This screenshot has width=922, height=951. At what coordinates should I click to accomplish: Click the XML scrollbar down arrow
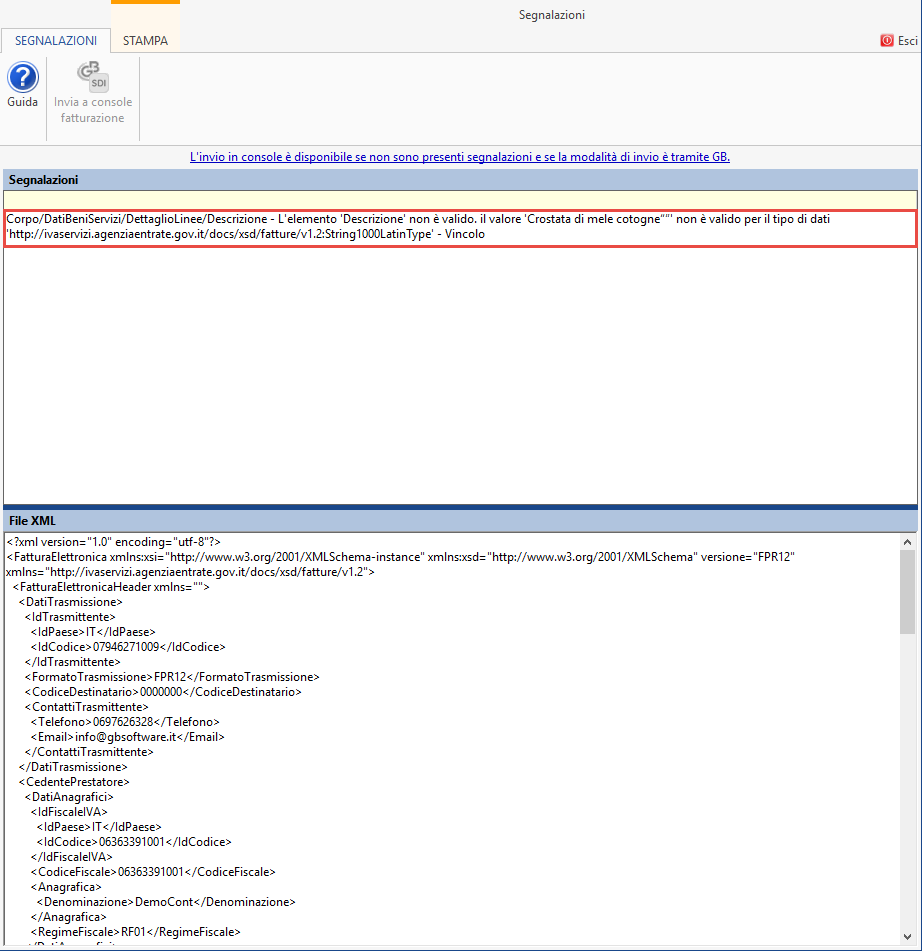click(x=908, y=941)
